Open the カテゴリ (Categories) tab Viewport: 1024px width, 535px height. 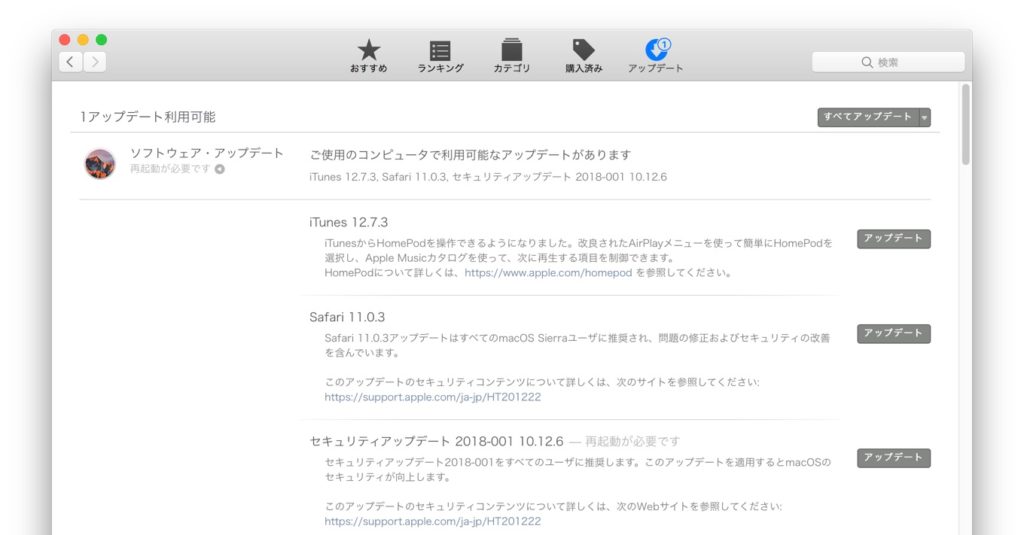[511, 56]
